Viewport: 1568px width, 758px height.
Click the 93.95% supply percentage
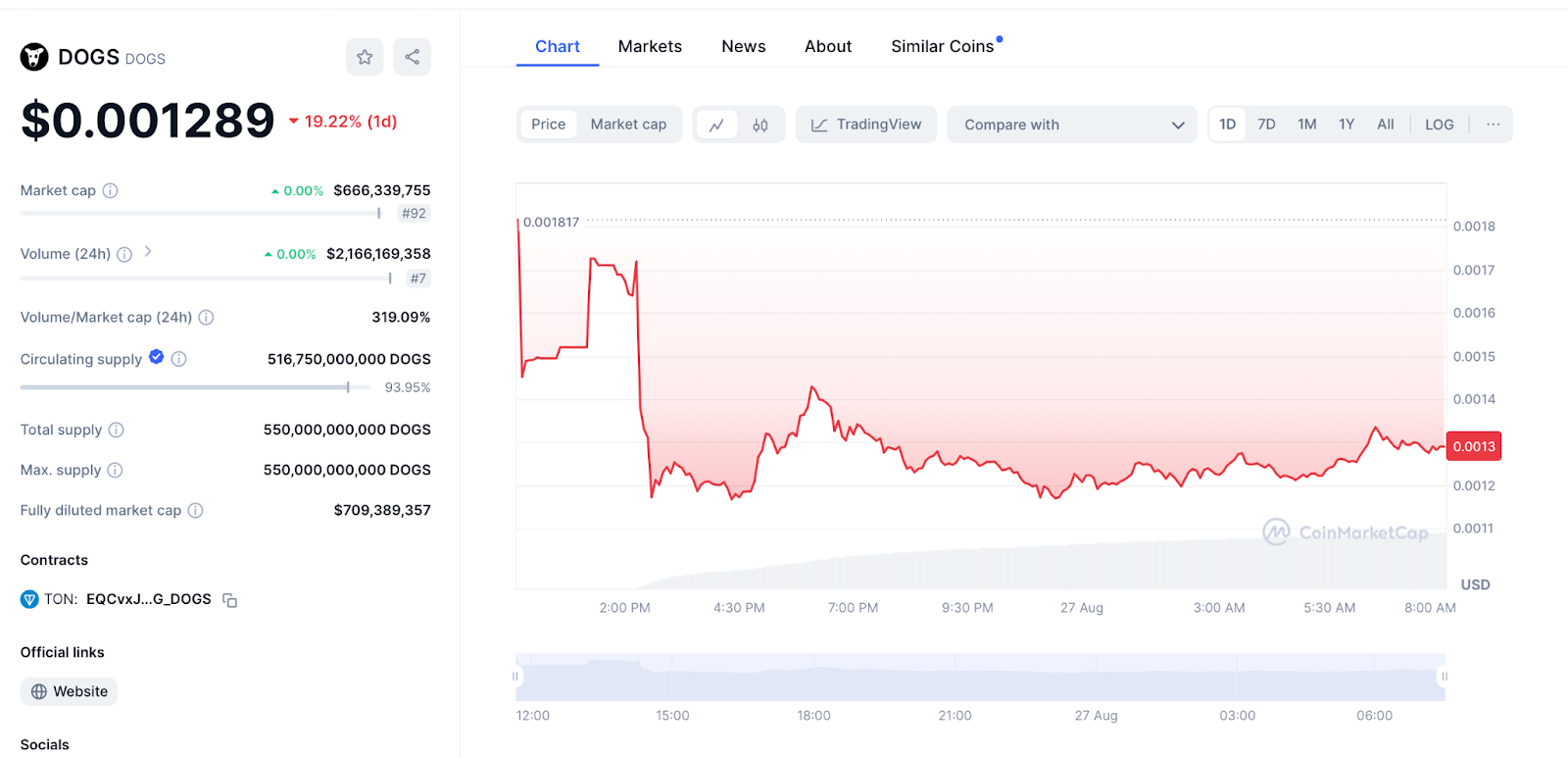coord(408,387)
